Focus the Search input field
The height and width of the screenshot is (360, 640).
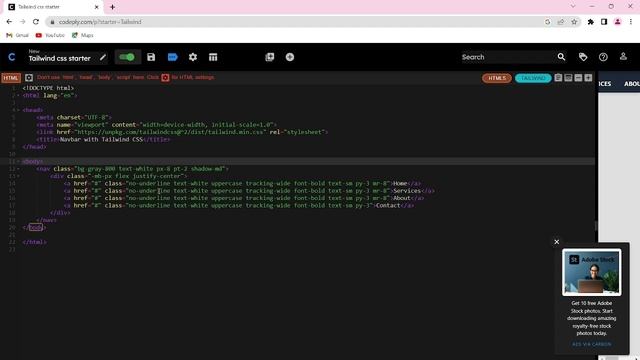pyautogui.click(x=507, y=57)
